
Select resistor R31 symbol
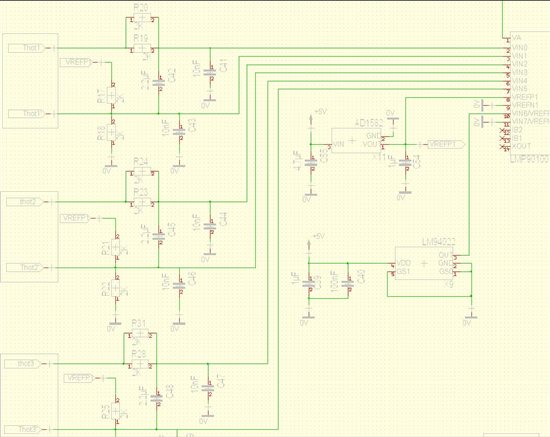(140, 334)
